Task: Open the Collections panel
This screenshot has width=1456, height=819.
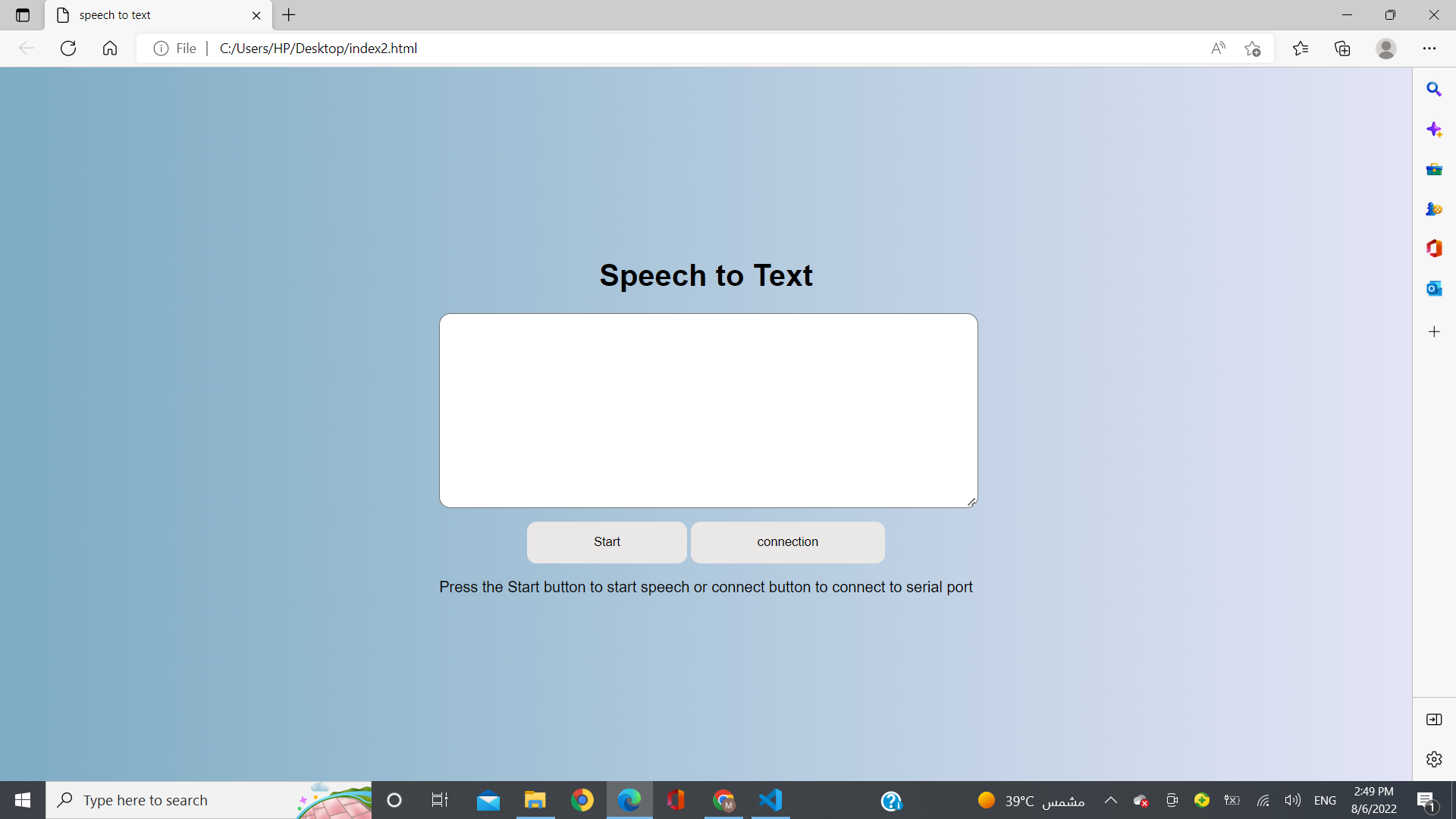Action: 1342,49
